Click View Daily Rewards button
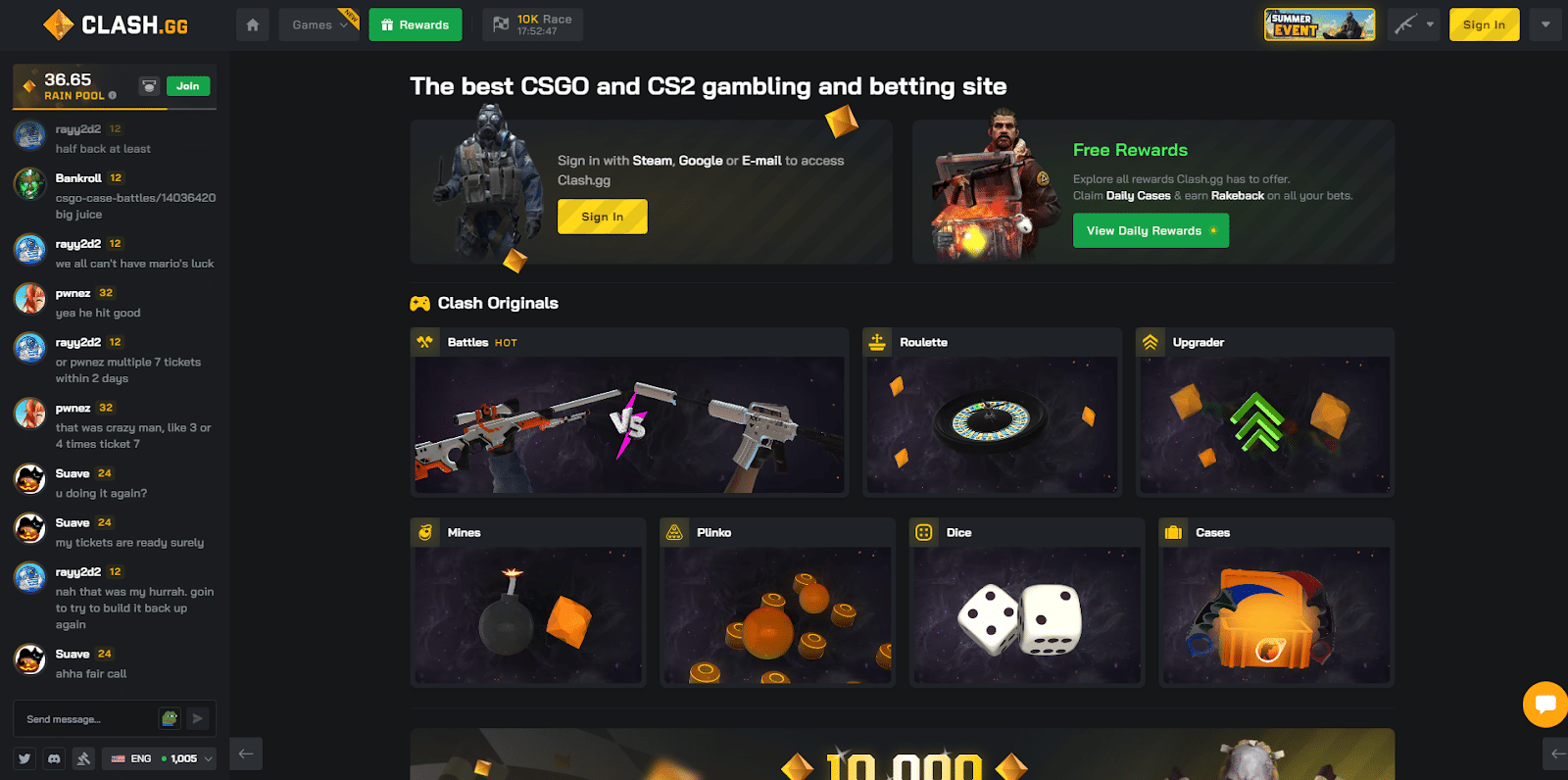The width and height of the screenshot is (1568, 780). pyautogui.click(x=1151, y=231)
